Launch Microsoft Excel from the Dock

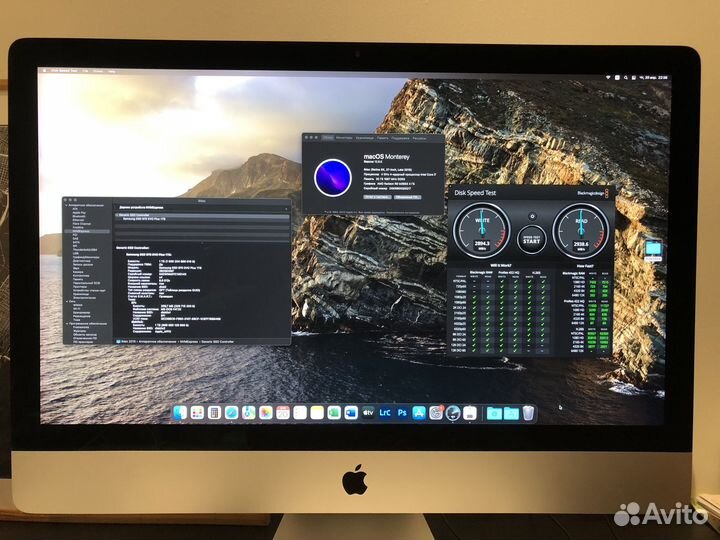[x=334, y=413]
